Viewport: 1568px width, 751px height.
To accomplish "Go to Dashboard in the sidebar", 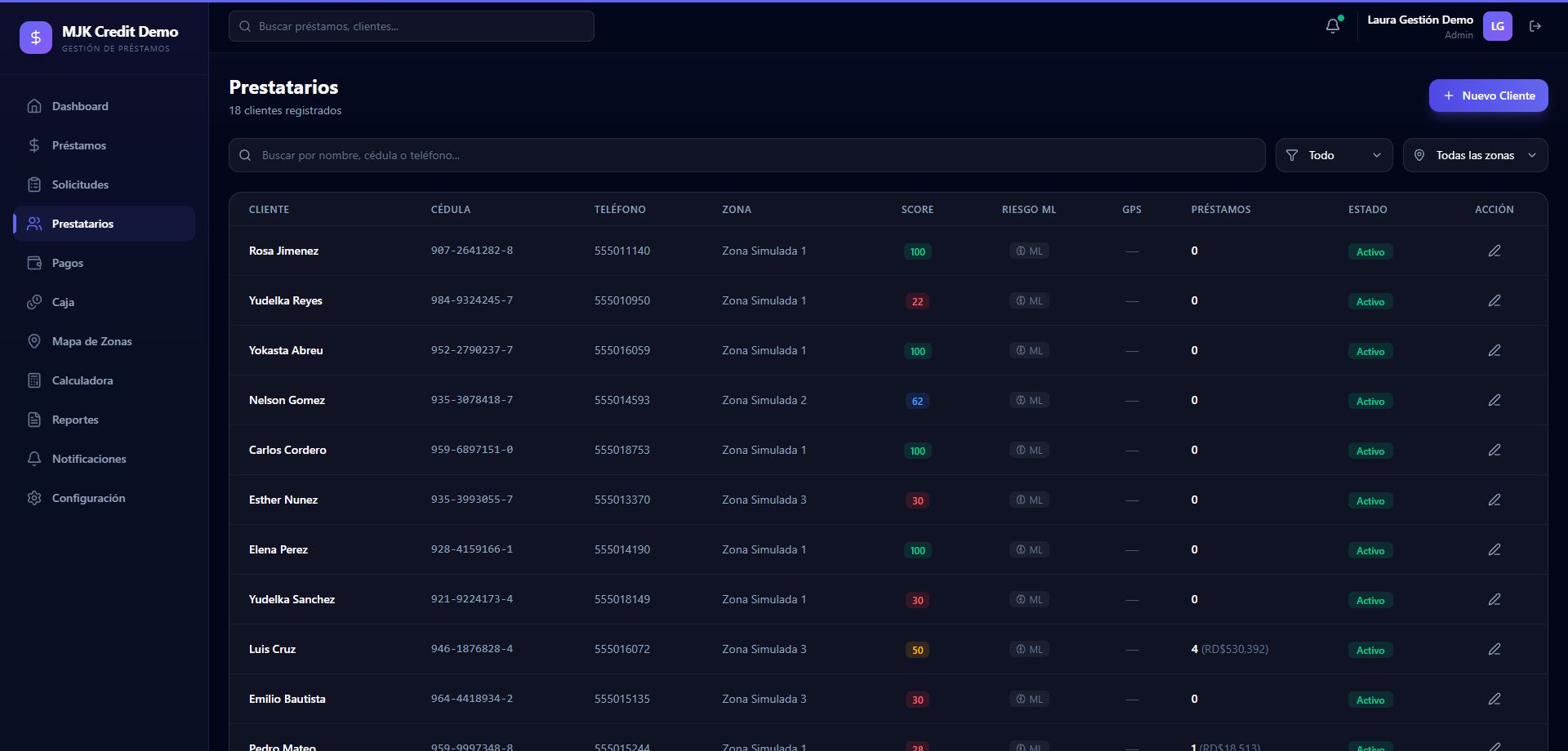I will coord(105,106).
